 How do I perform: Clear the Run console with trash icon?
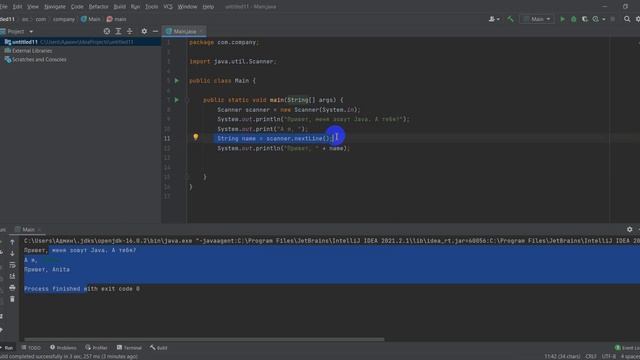click(x=12, y=299)
